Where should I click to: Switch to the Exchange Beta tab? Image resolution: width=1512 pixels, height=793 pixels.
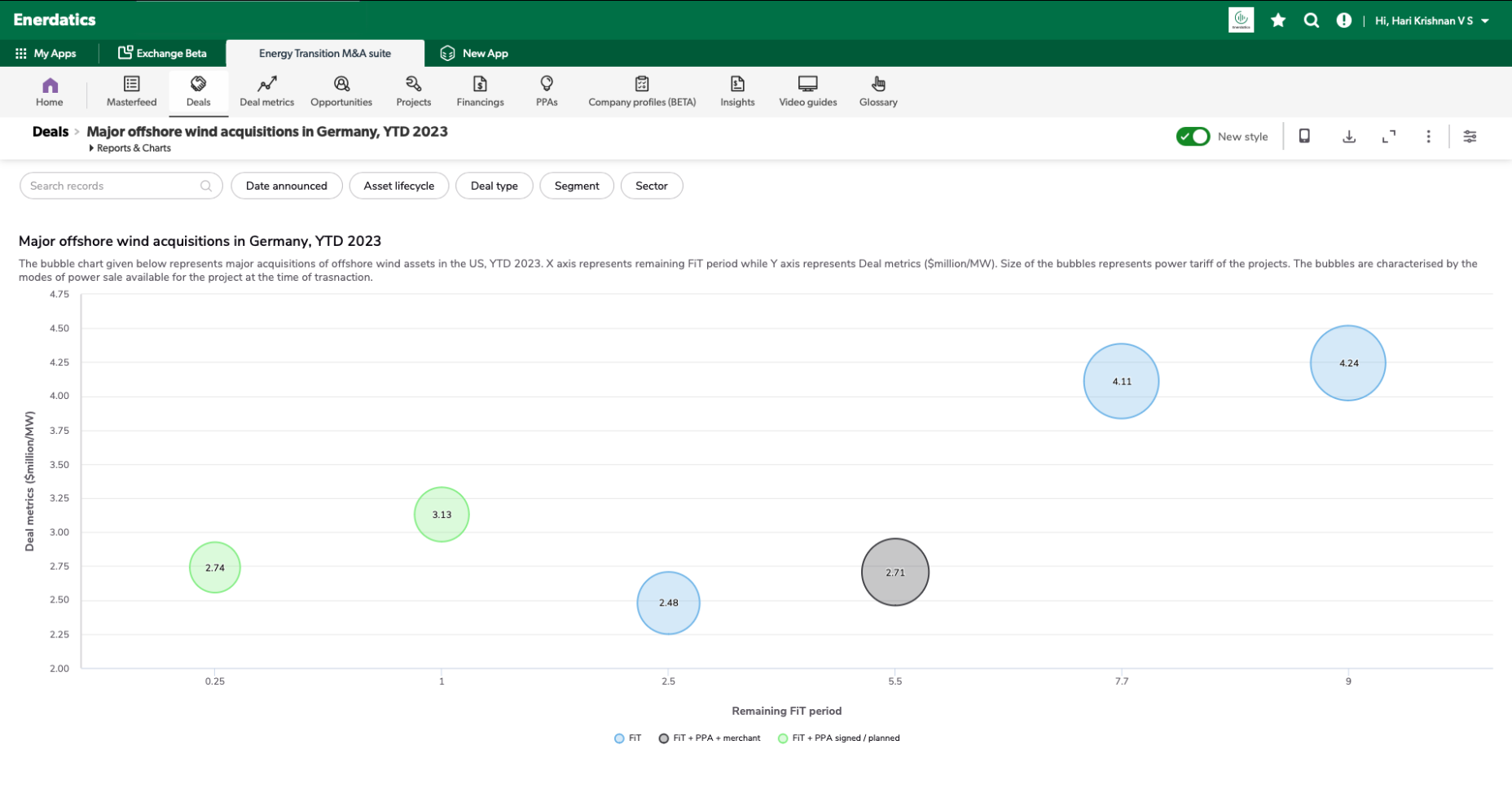(162, 53)
